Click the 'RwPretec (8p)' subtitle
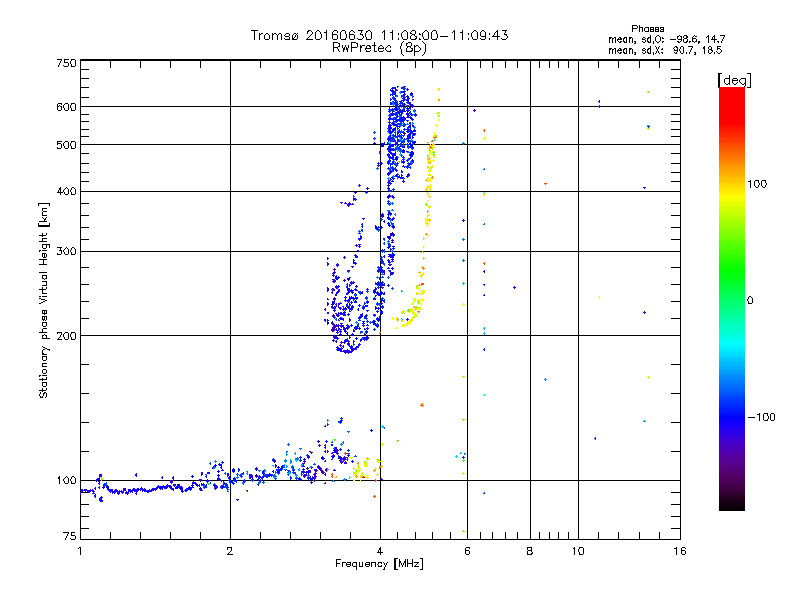Screen dimensions: 800x600 (379, 48)
